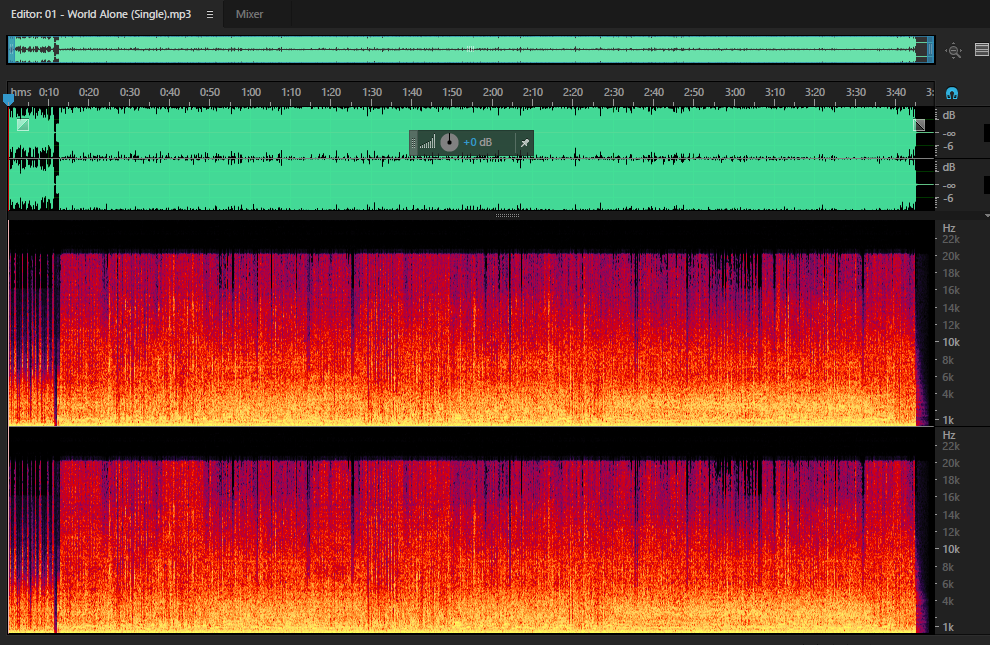
Task: Click the overview navigator right edge handle
Action: [x=931, y=50]
